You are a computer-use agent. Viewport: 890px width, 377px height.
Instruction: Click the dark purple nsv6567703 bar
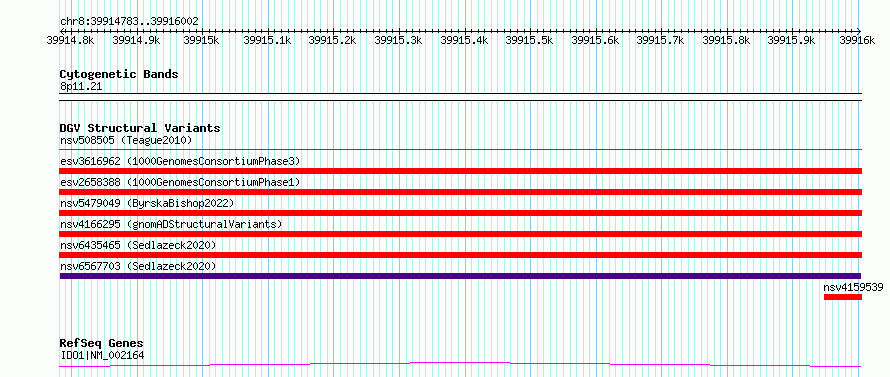(460, 276)
